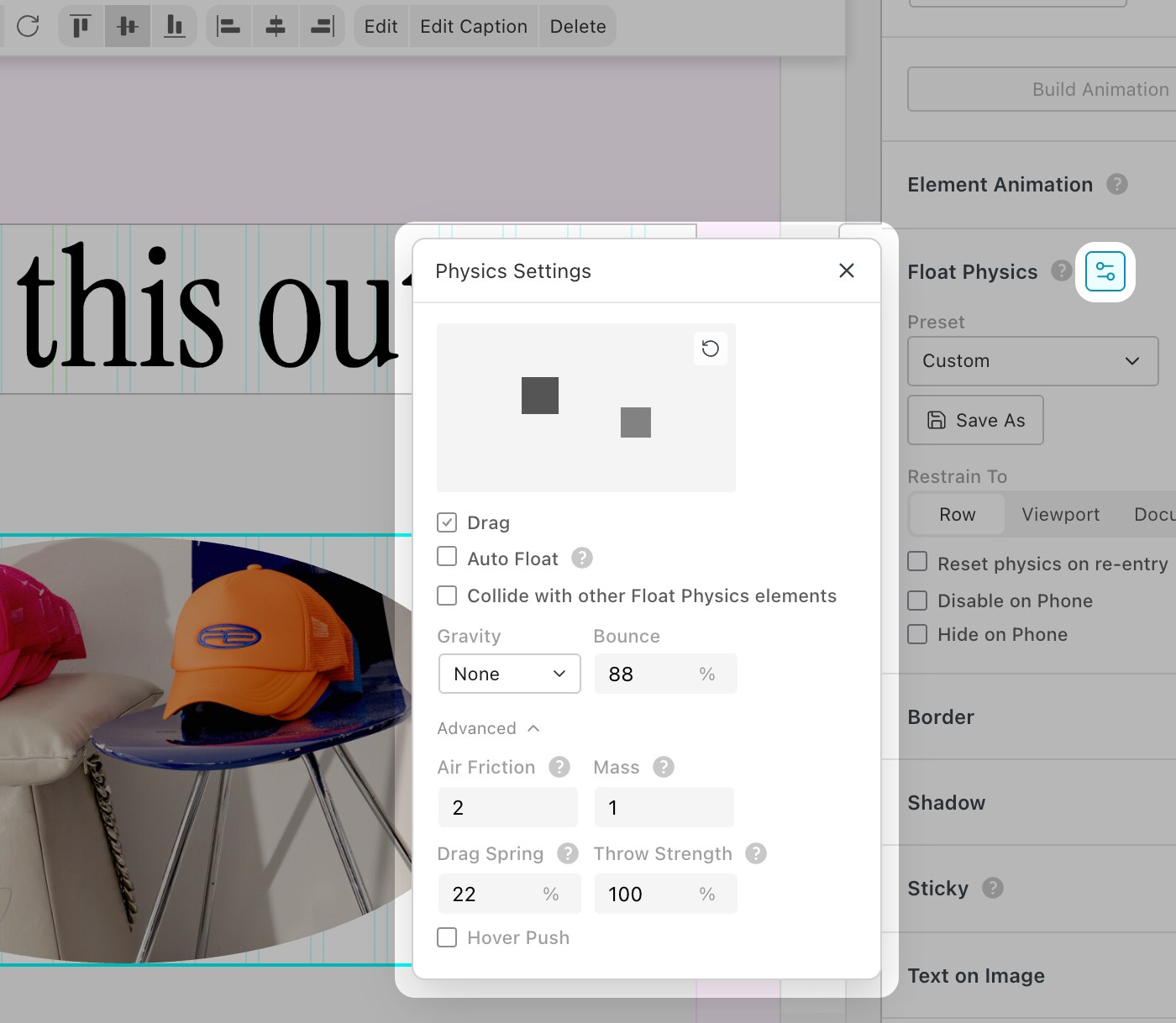Show help for Auto Float

coord(582,558)
